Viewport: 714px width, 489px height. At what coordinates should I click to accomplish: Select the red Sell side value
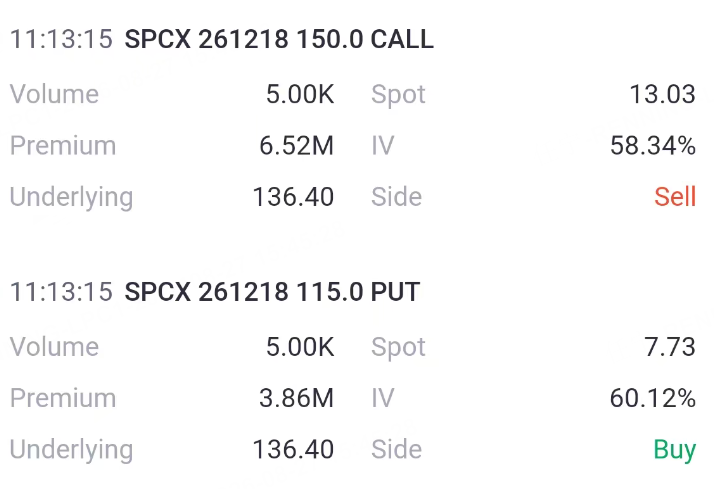click(675, 197)
